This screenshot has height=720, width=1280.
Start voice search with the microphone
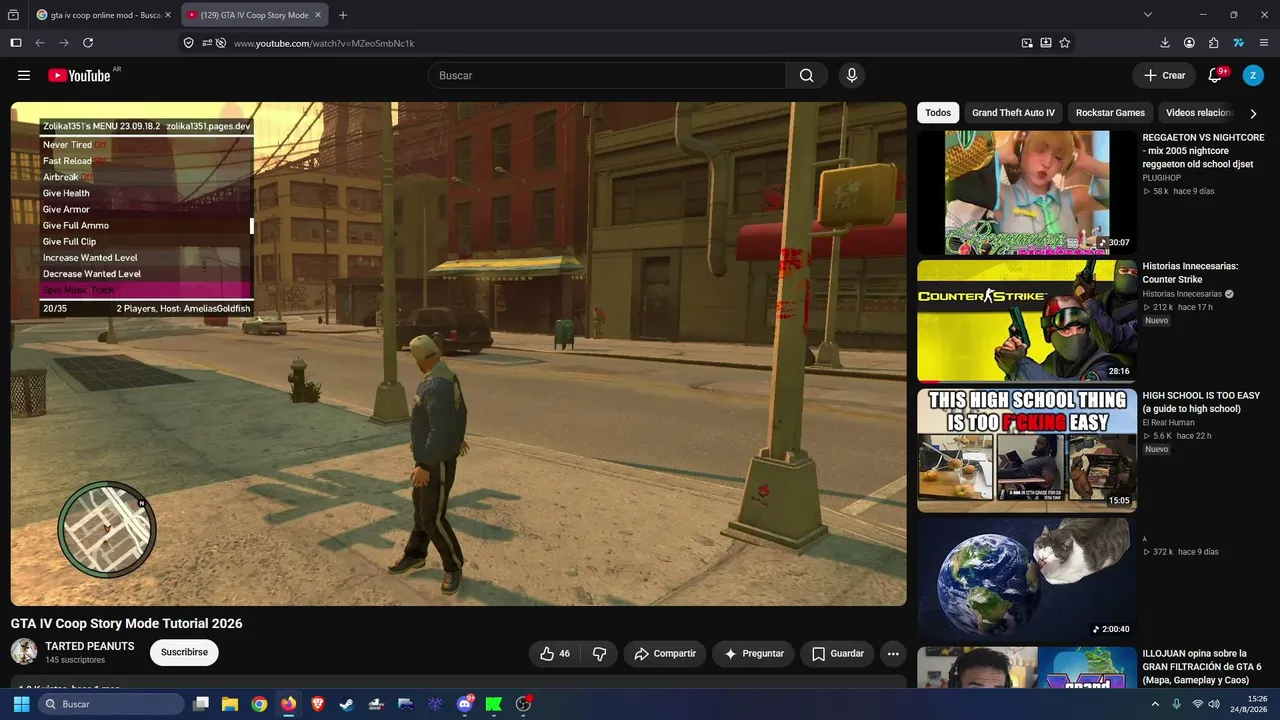[852, 75]
